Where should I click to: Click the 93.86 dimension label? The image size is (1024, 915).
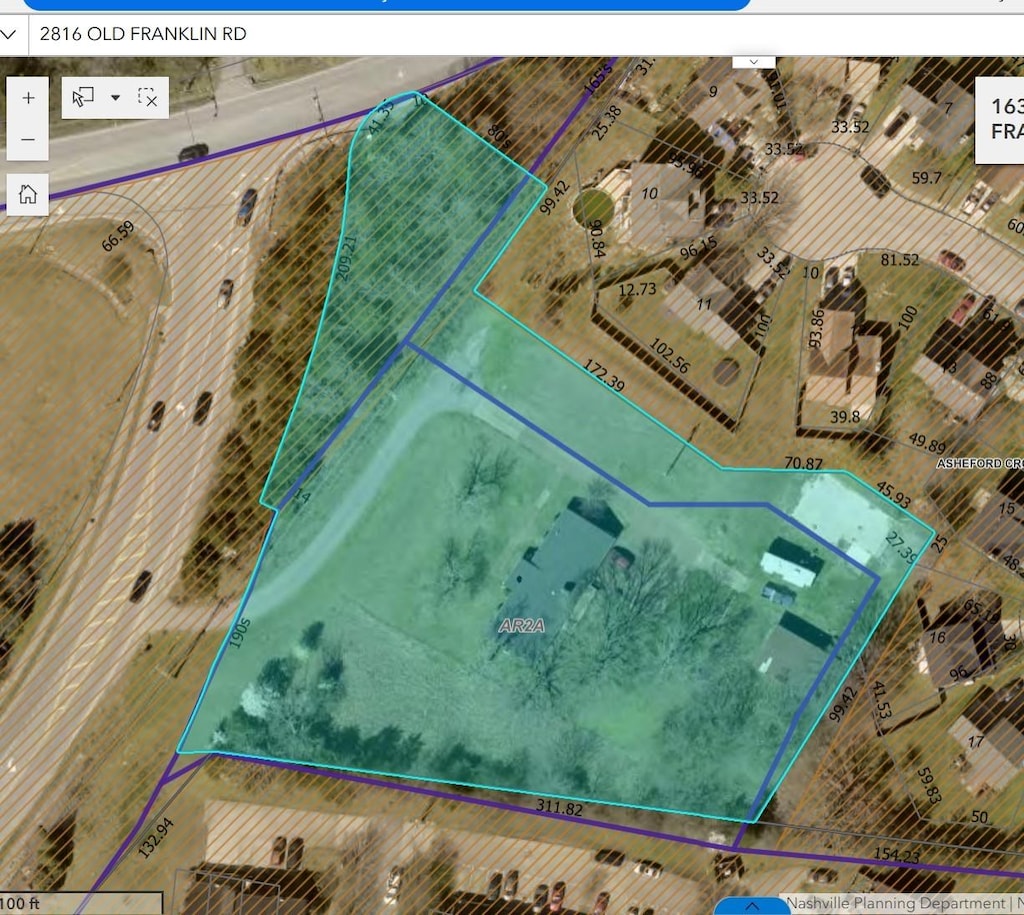(816, 328)
